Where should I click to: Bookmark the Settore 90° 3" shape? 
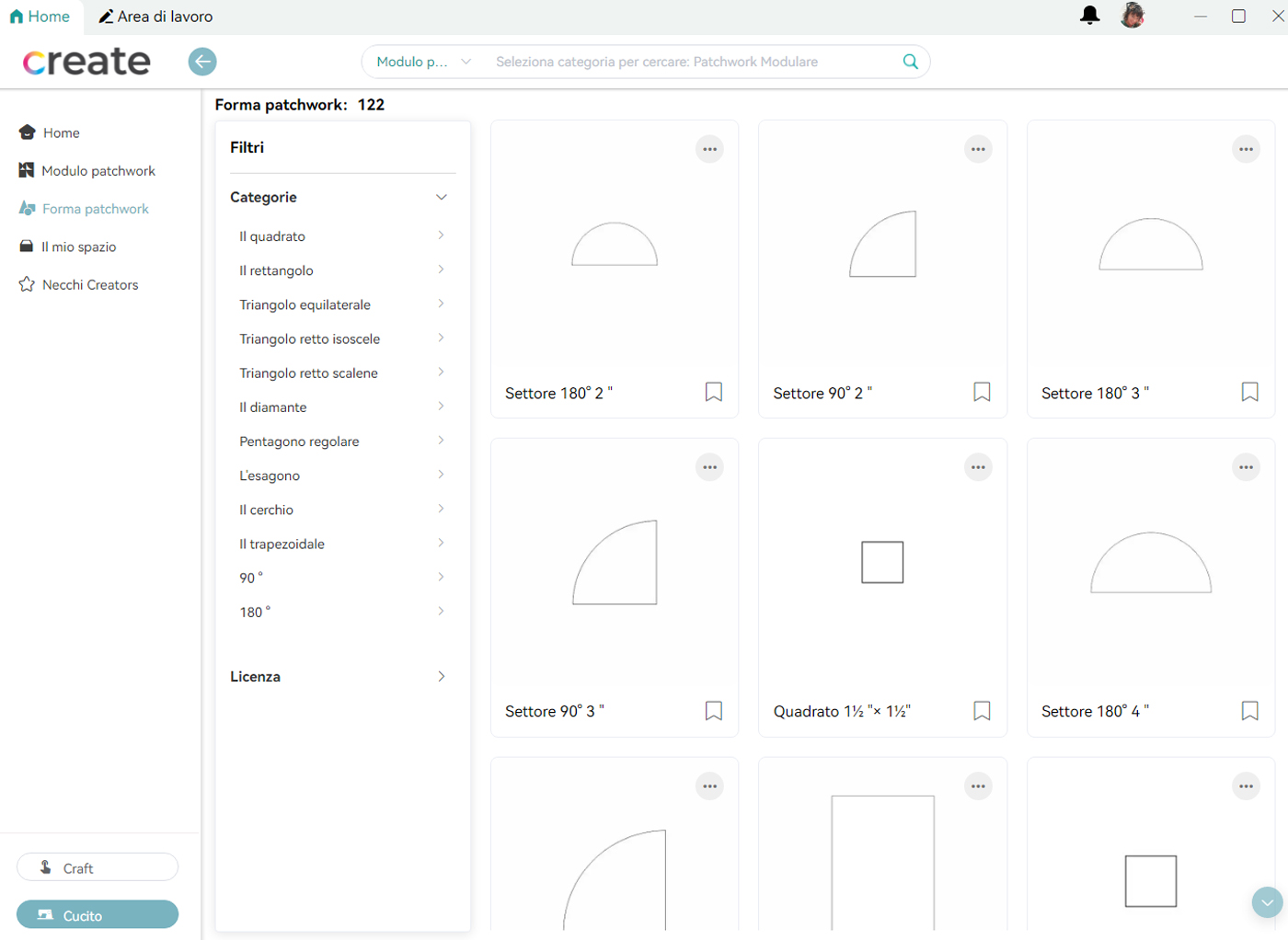[713, 711]
